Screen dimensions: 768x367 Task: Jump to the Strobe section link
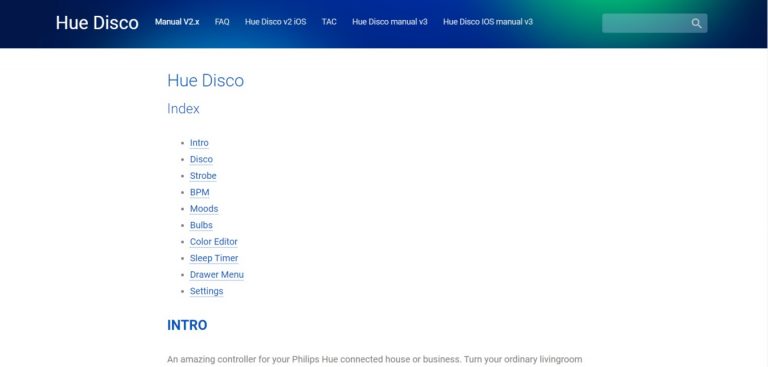coord(203,175)
